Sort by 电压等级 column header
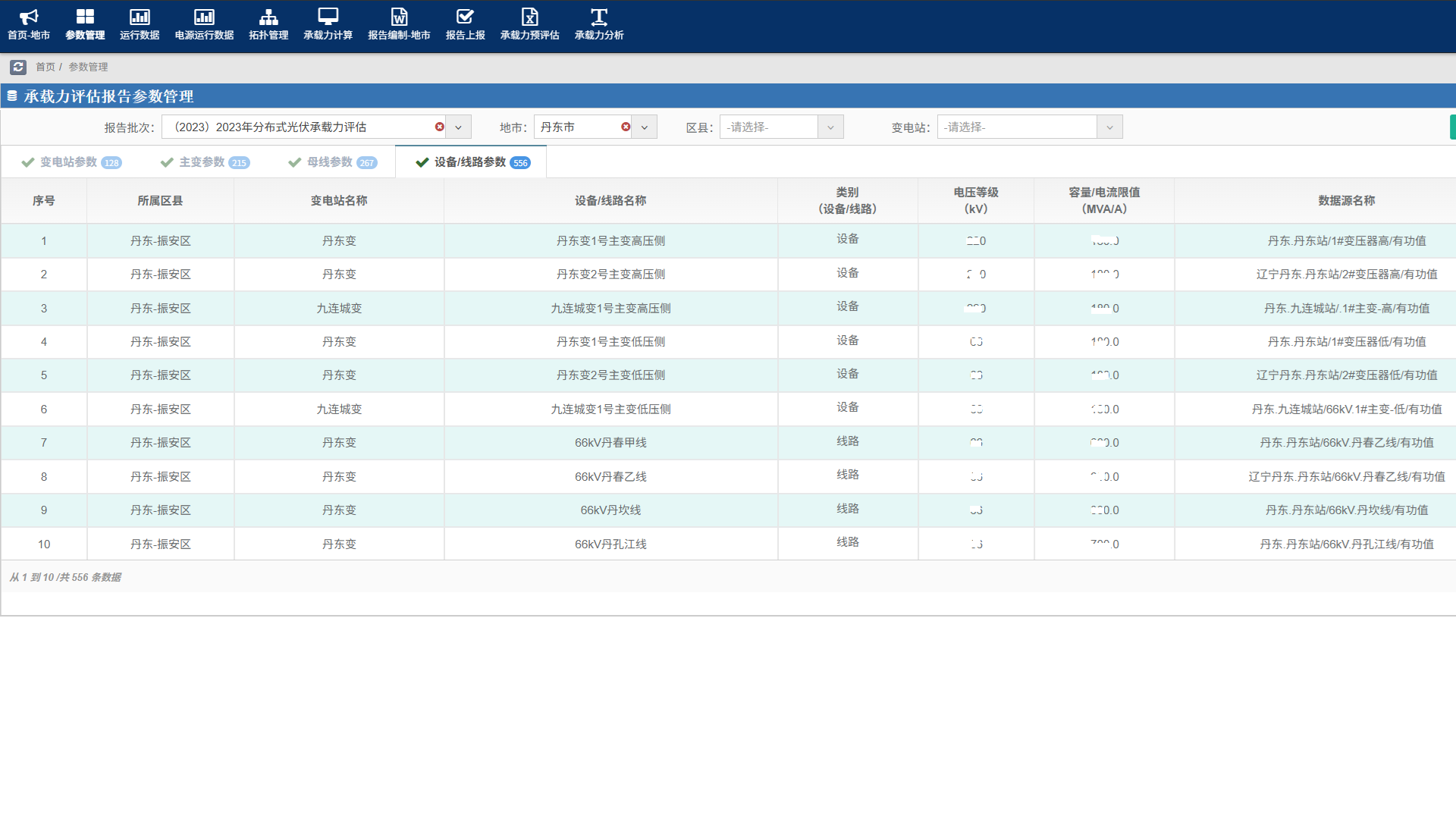This screenshot has width=1456, height=819. point(975,200)
